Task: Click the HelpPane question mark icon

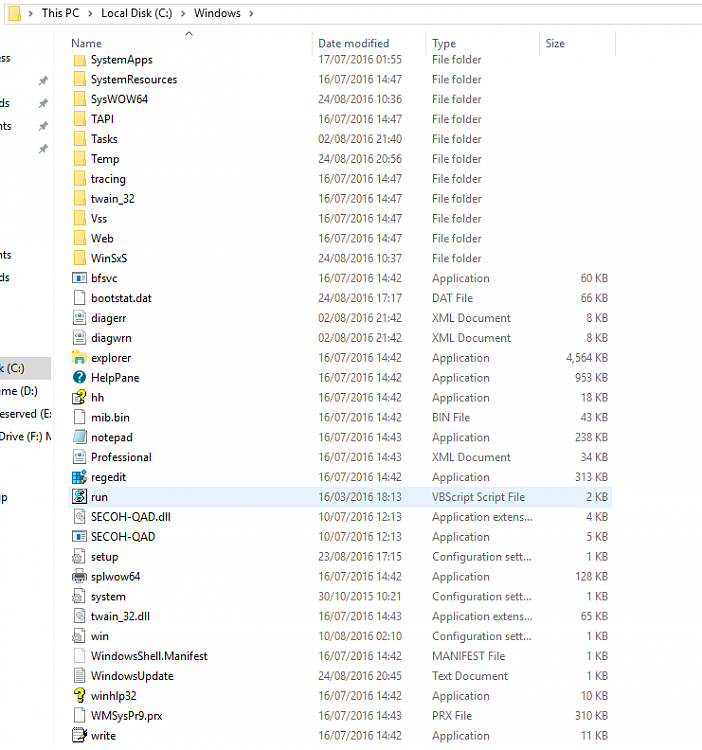Action: pos(79,377)
